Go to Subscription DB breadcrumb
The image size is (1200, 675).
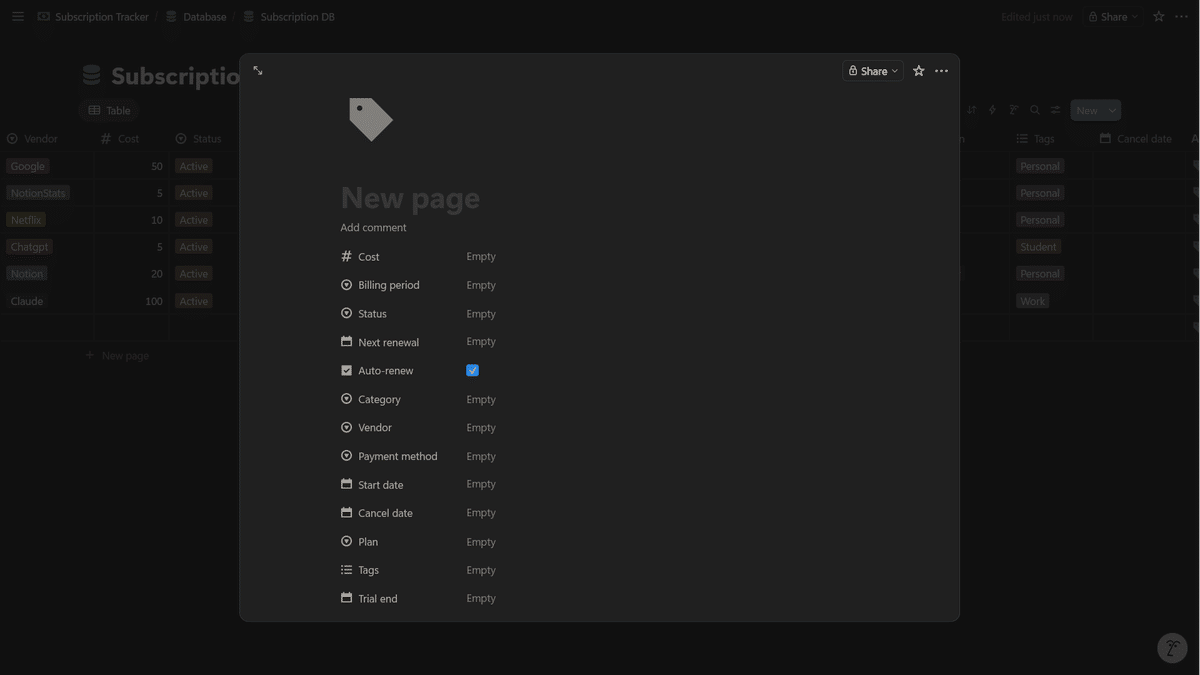tap(289, 17)
